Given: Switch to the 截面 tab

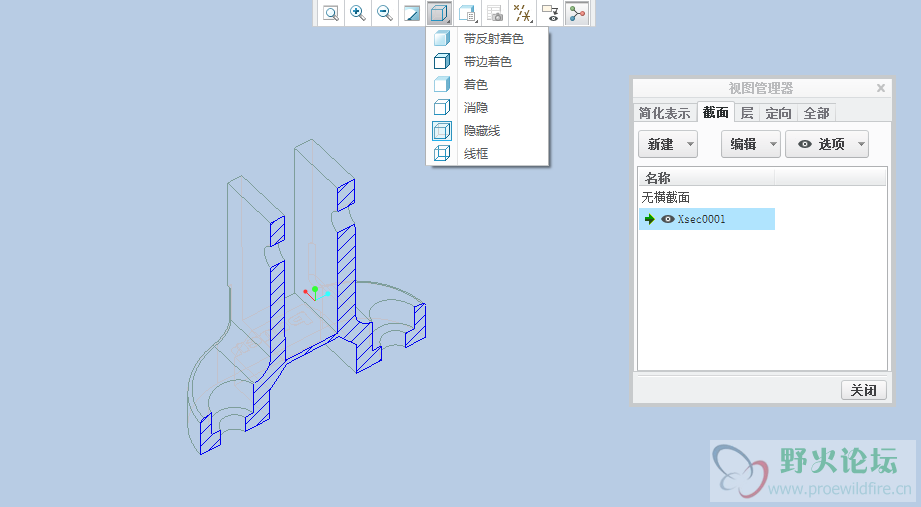Looking at the screenshot, I should click(715, 112).
